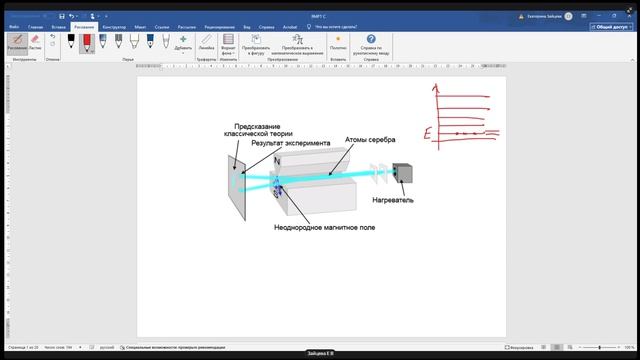Switch to the View (Вид) tab
Screen dimensions: 640x360
pos(247,27)
